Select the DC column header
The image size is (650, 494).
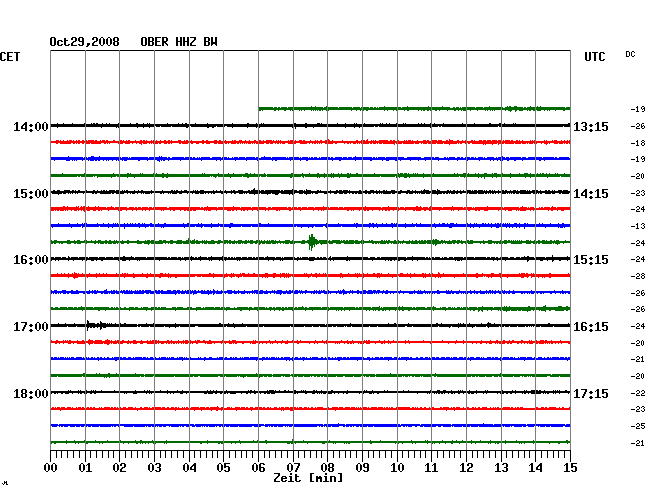[x=630, y=54]
